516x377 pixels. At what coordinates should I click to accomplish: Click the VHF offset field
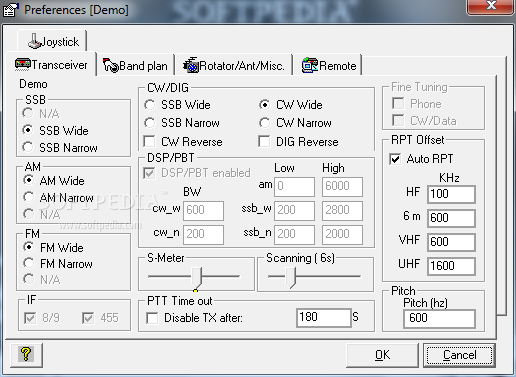tap(451, 242)
